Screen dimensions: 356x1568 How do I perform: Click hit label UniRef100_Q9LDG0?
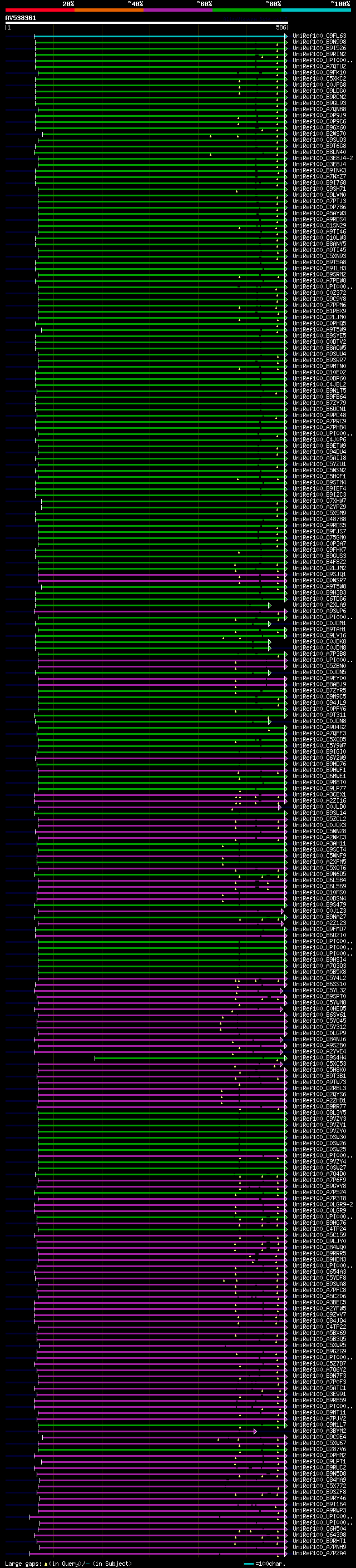[x=319, y=91]
